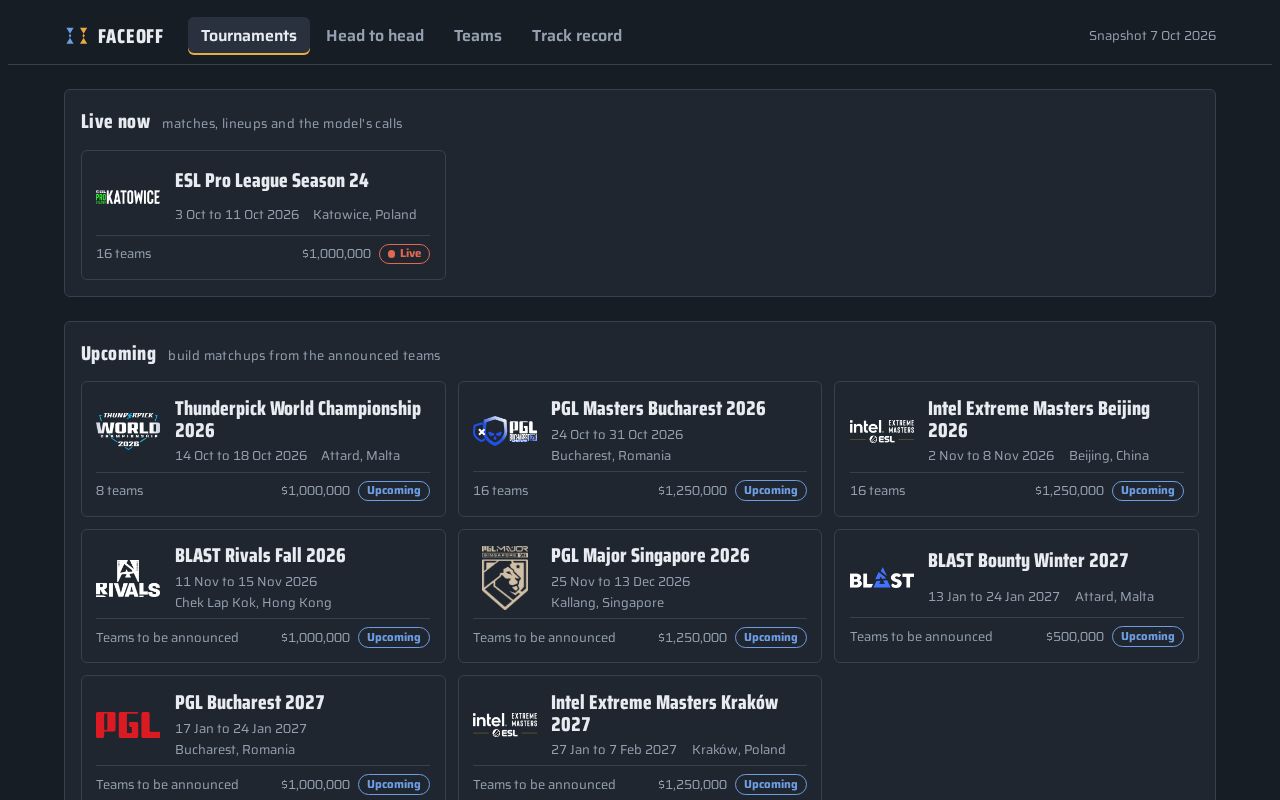Open ESL Pro League Season 24 title
The height and width of the screenshot is (800, 1280).
(x=272, y=181)
